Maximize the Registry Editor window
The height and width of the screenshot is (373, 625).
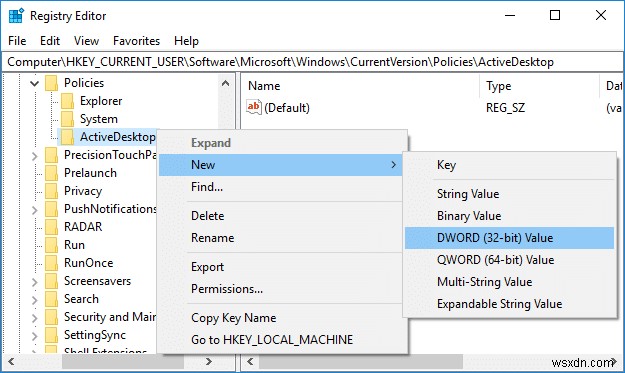[555, 15]
